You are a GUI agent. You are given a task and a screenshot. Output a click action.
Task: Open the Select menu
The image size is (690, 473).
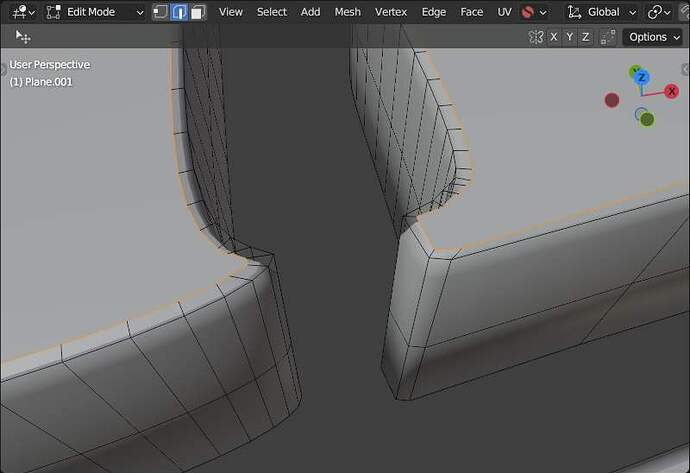272,12
